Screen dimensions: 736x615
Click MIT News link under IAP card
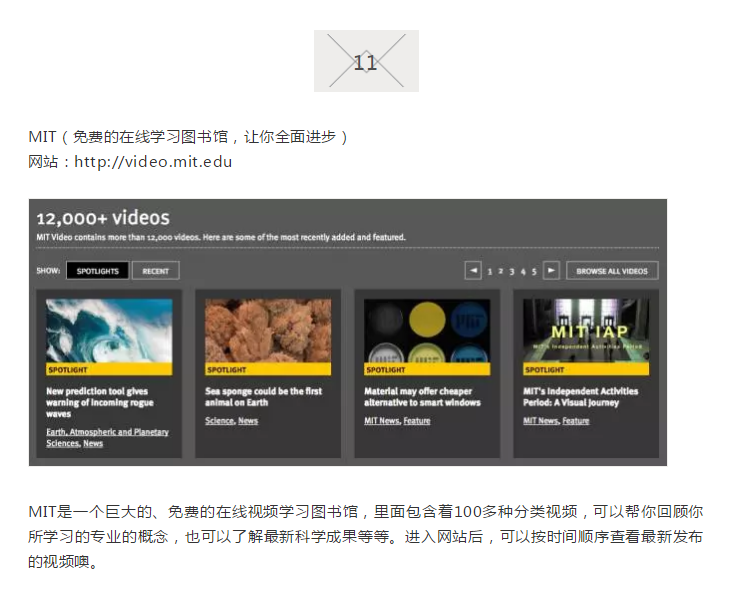(x=541, y=421)
